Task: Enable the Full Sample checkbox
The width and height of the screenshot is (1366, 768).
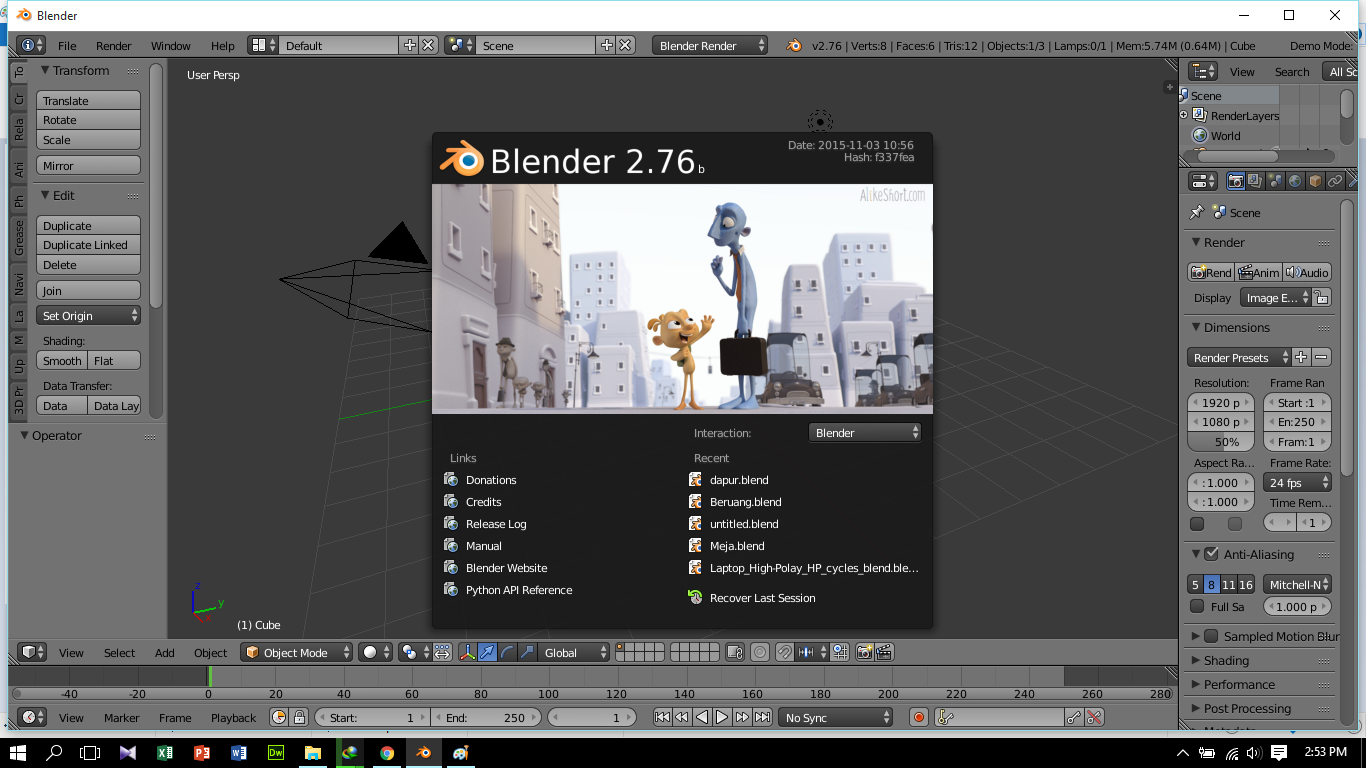Action: [1197, 606]
